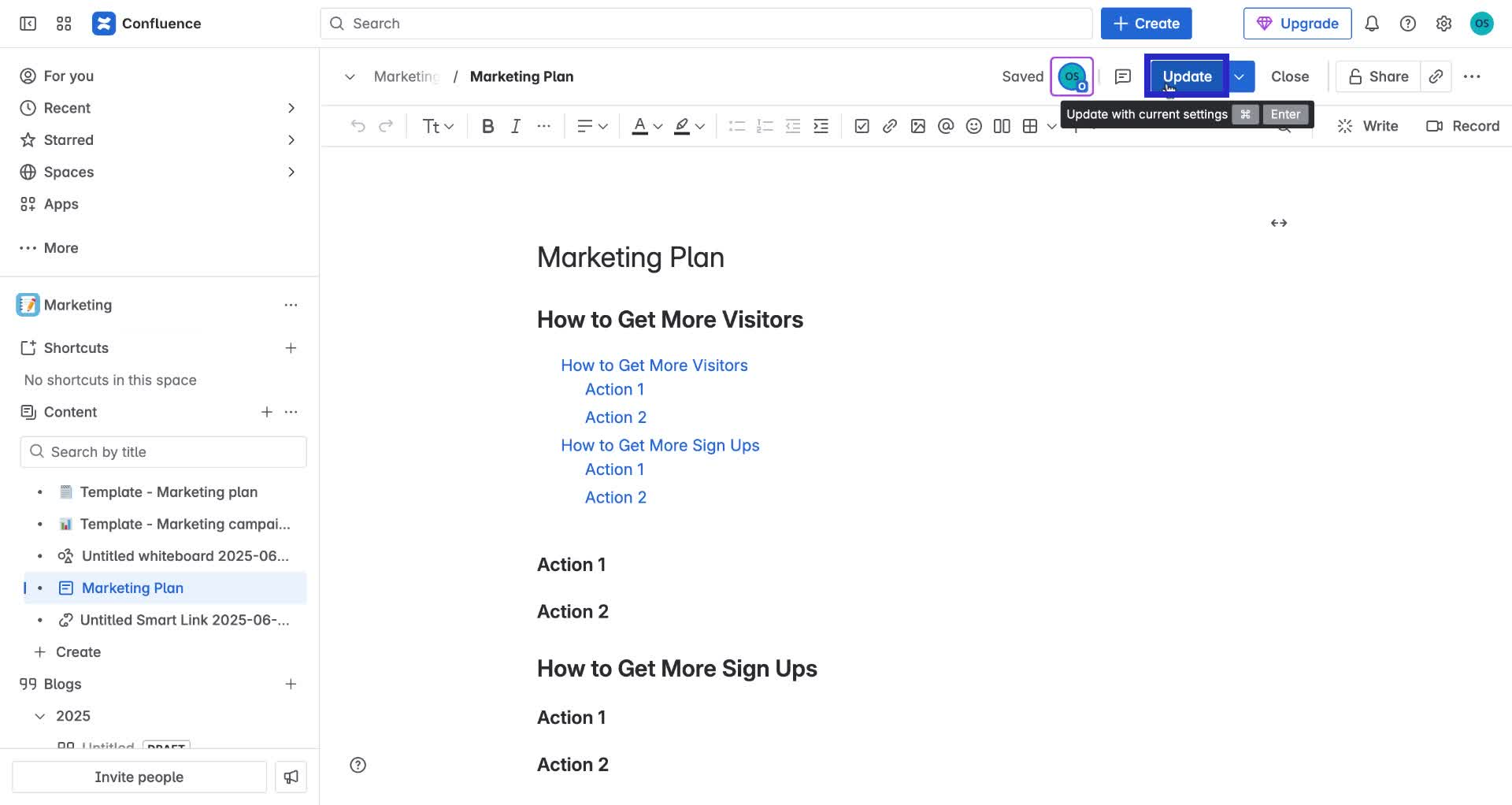The height and width of the screenshot is (805, 1512).
Task: Mention a user with the @ icon
Action: tap(946, 125)
